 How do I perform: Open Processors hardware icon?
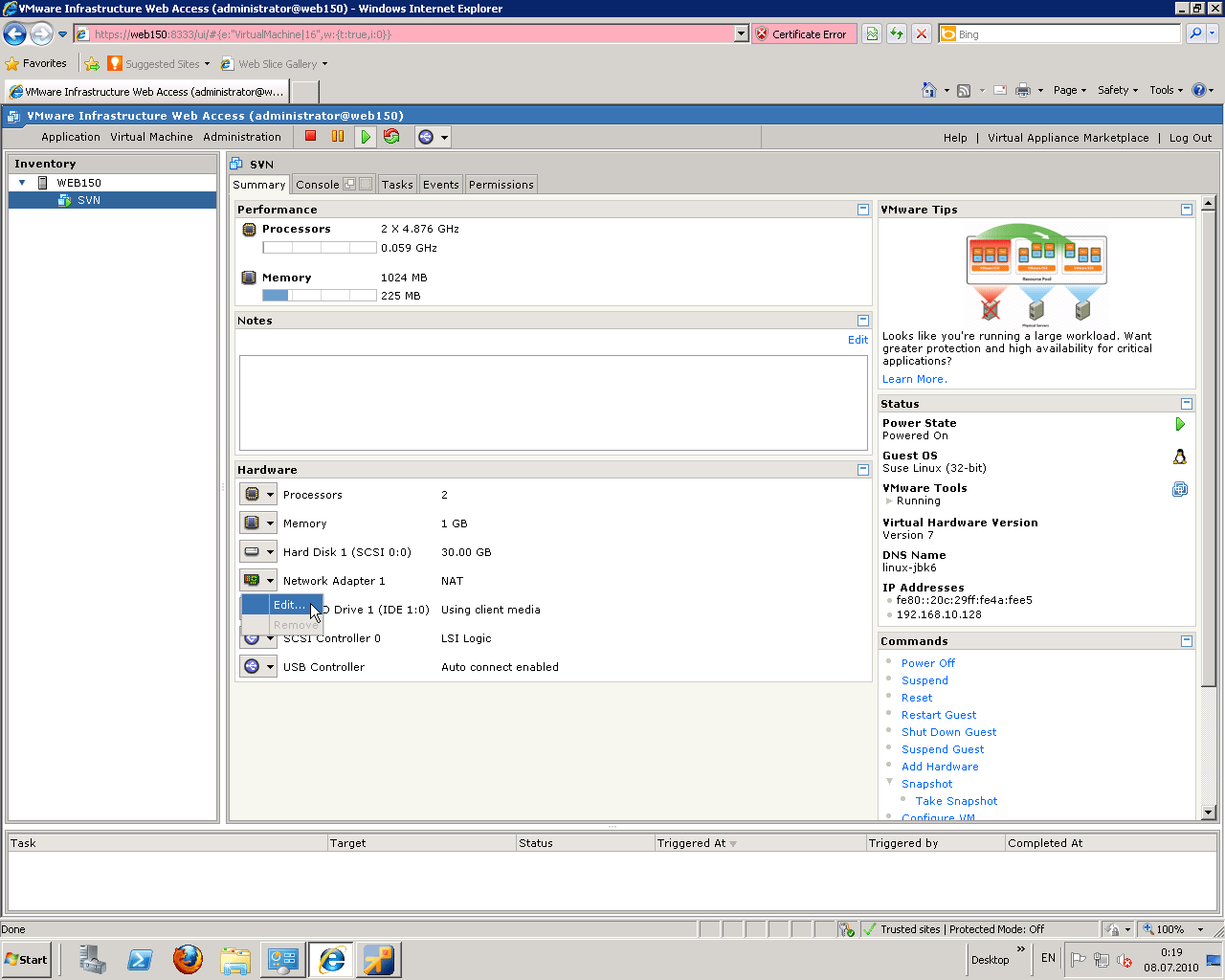(x=252, y=495)
